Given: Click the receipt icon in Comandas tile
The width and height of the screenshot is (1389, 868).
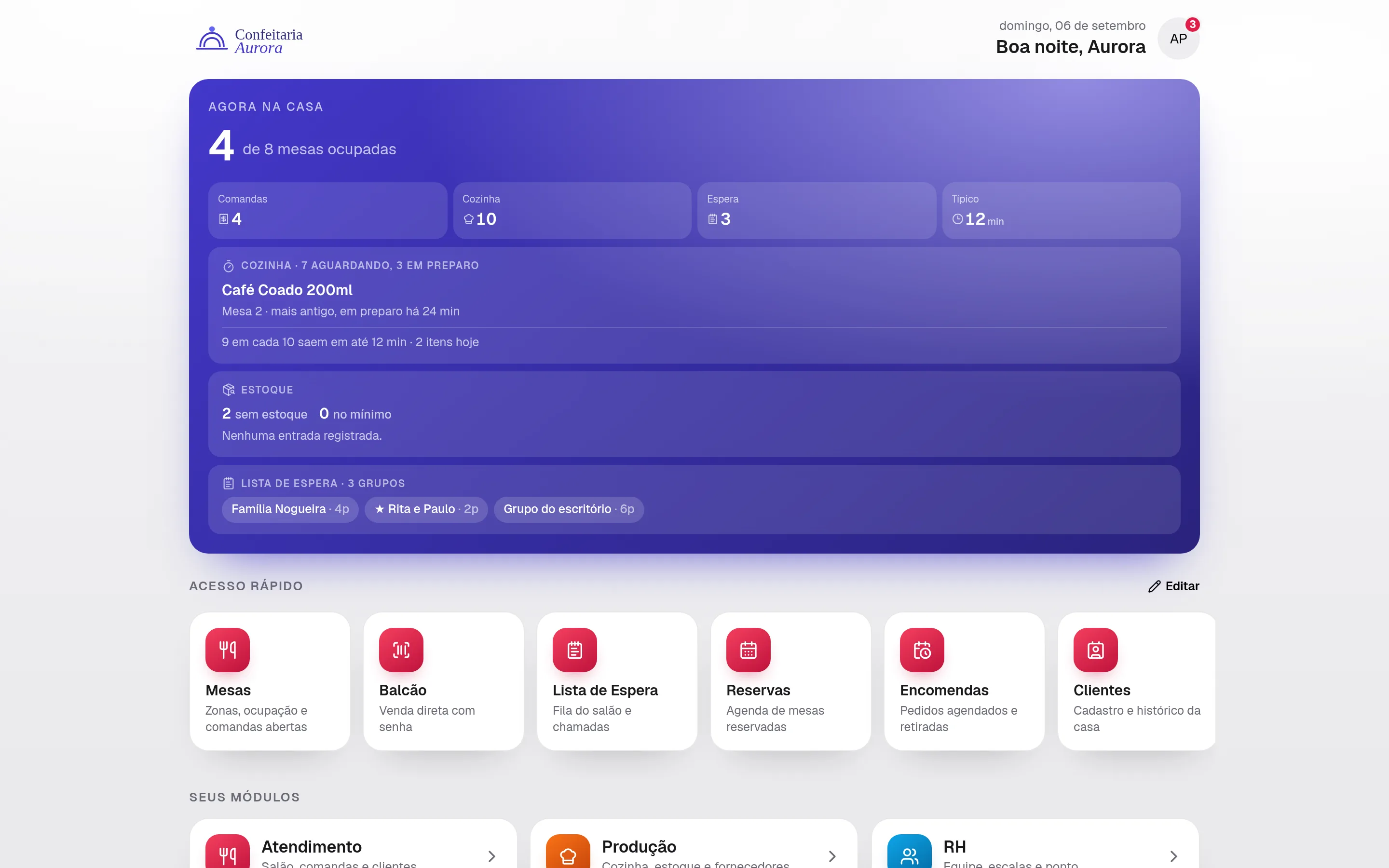Looking at the screenshot, I should coord(224,219).
